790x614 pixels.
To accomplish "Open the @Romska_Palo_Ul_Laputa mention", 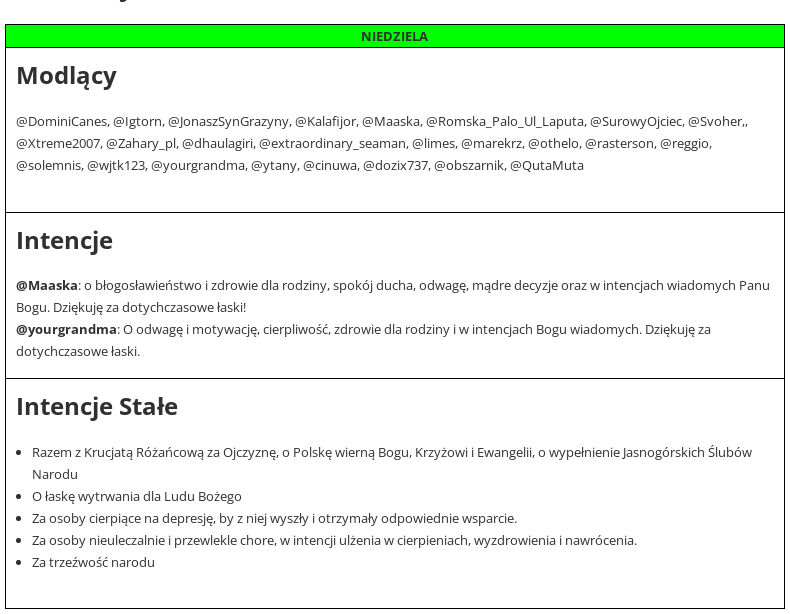I will (505, 122).
